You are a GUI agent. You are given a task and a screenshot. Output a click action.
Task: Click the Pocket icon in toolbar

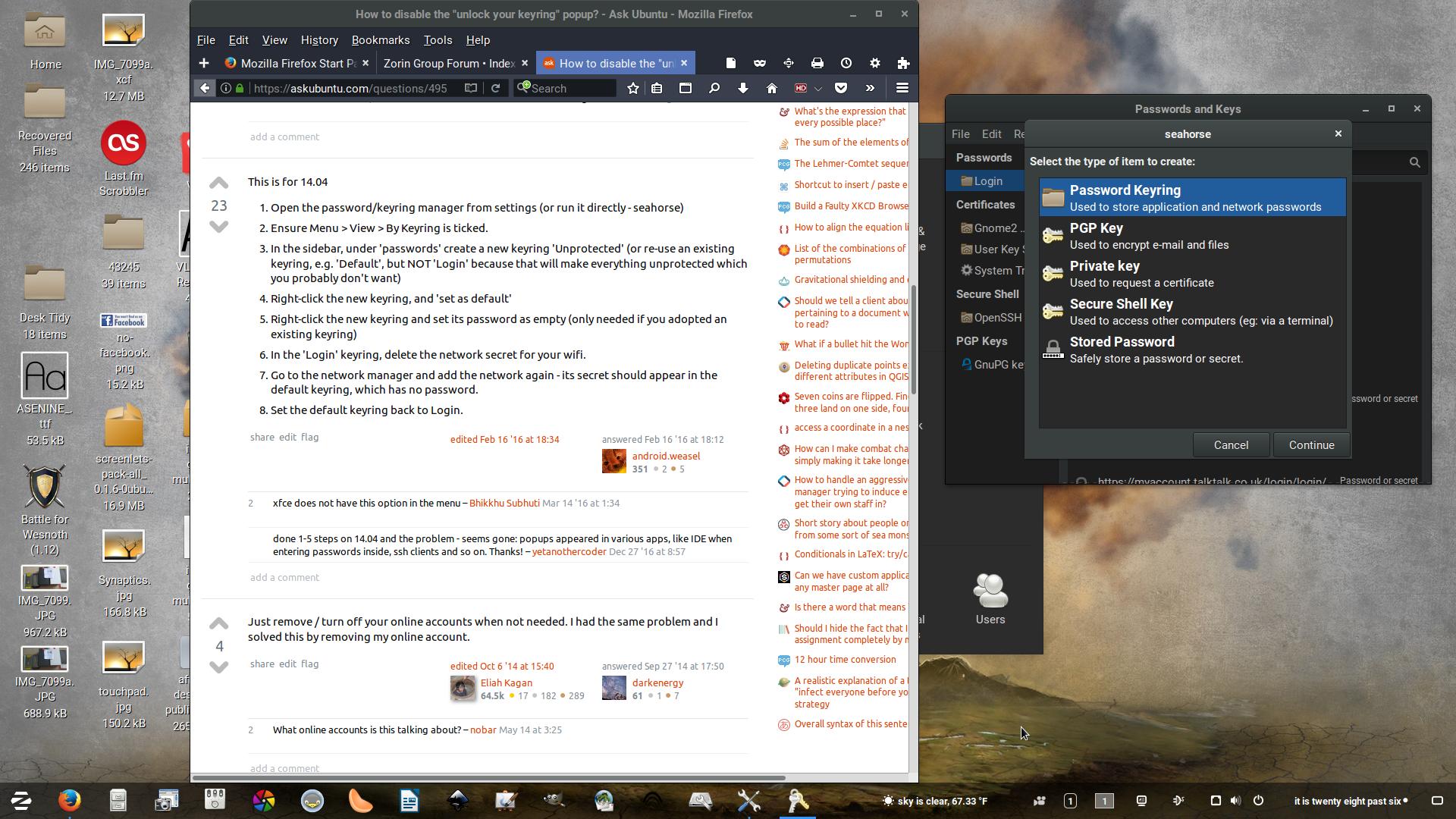point(841,88)
